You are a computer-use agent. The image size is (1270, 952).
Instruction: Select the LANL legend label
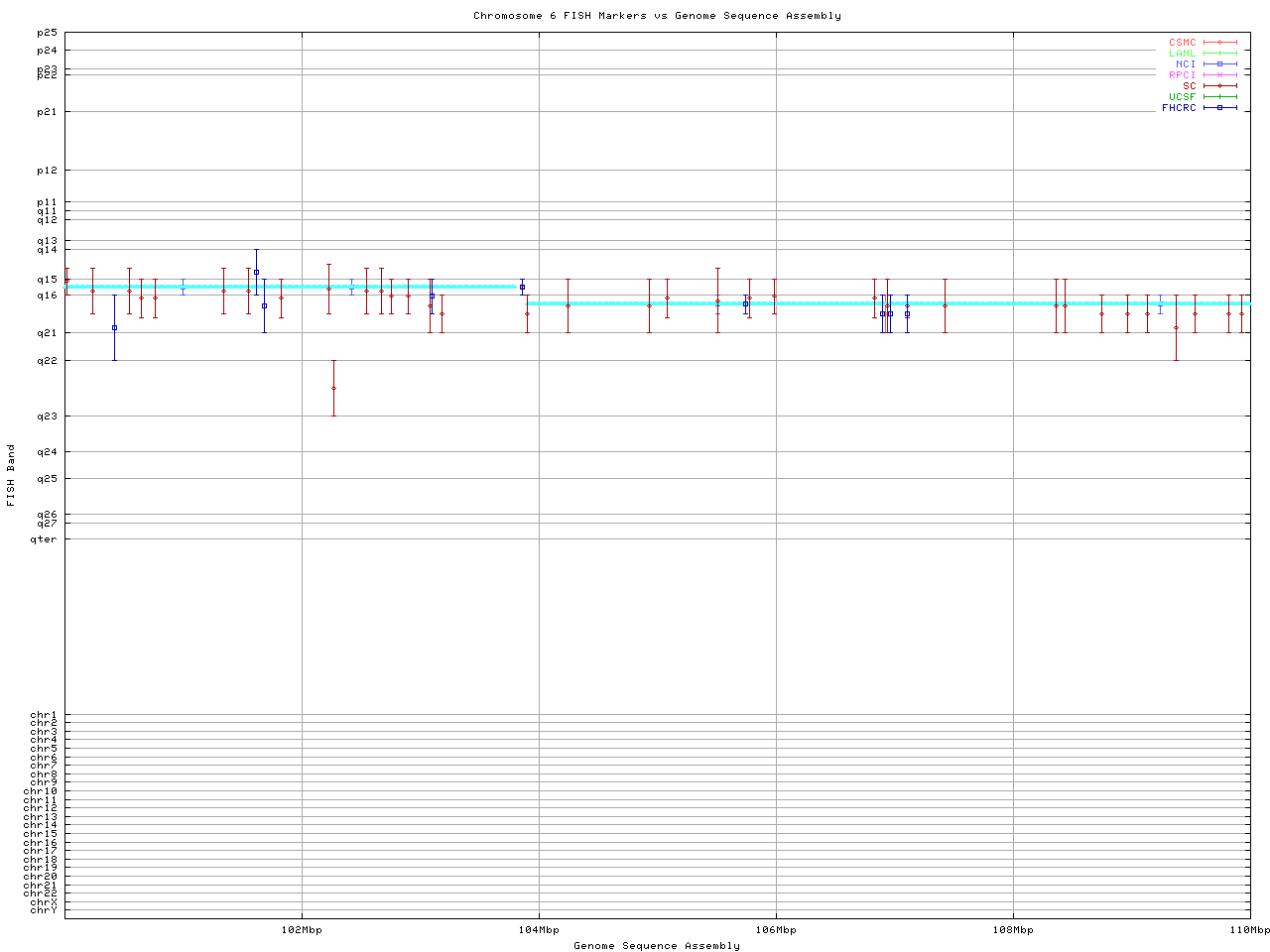tap(1182, 54)
